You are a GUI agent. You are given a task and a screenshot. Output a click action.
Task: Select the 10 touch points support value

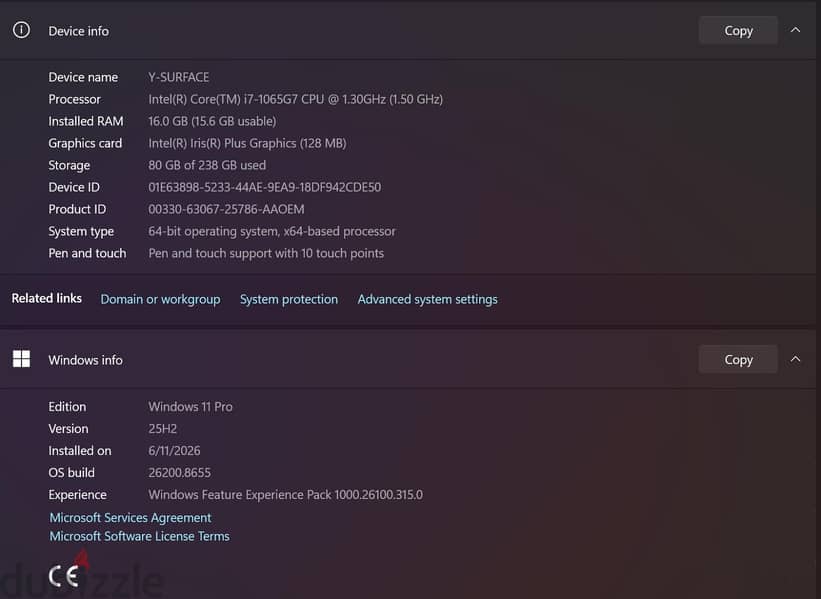pyautogui.click(x=266, y=253)
